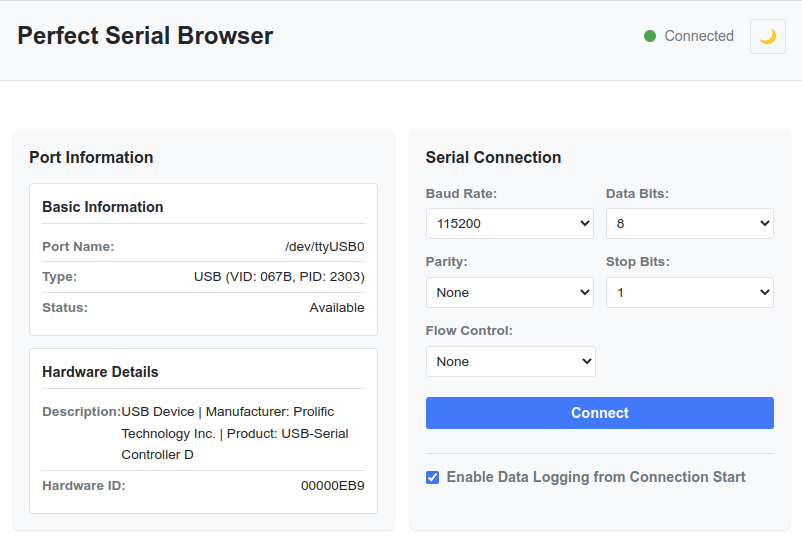Image resolution: width=802 pixels, height=539 pixels.
Task: Disable Data Logging from Connection Start checkbox
Action: 432,477
